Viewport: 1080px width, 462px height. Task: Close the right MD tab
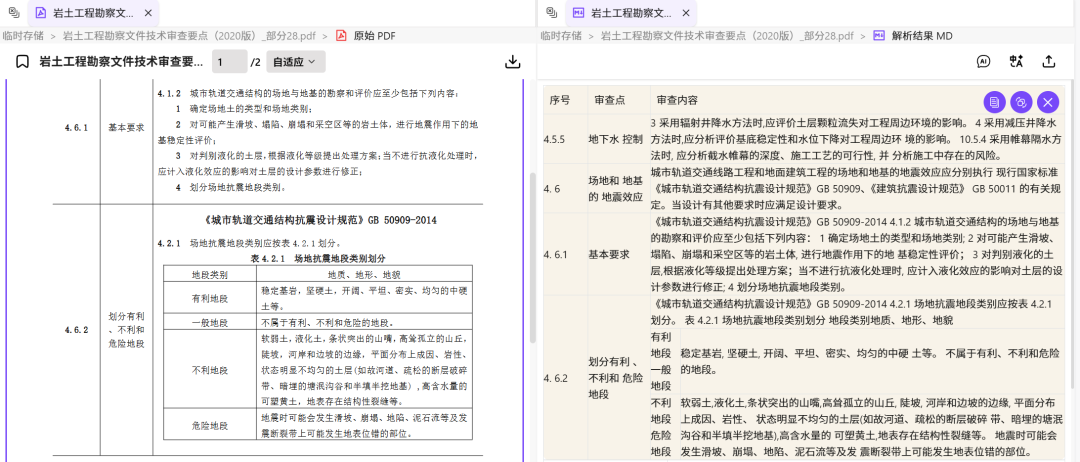tap(686, 13)
